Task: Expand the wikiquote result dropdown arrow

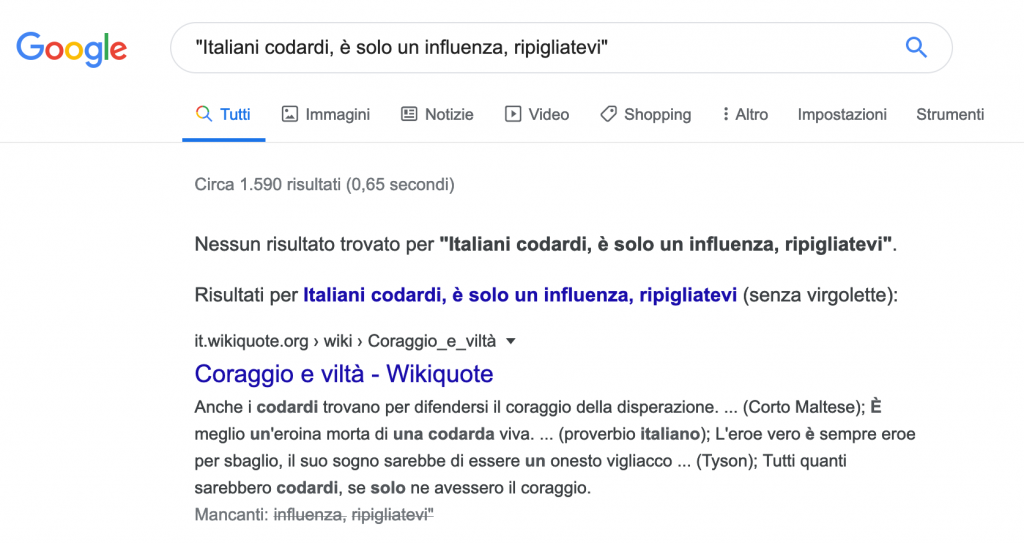Action: (511, 341)
